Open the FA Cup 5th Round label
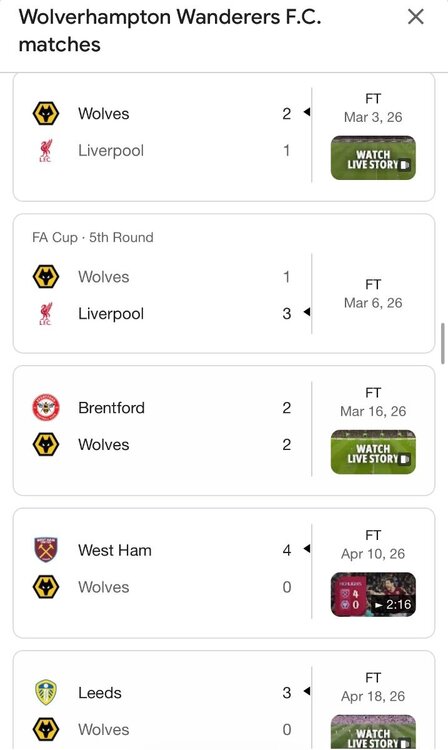This screenshot has width=448, height=750. (x=93, y=237)
